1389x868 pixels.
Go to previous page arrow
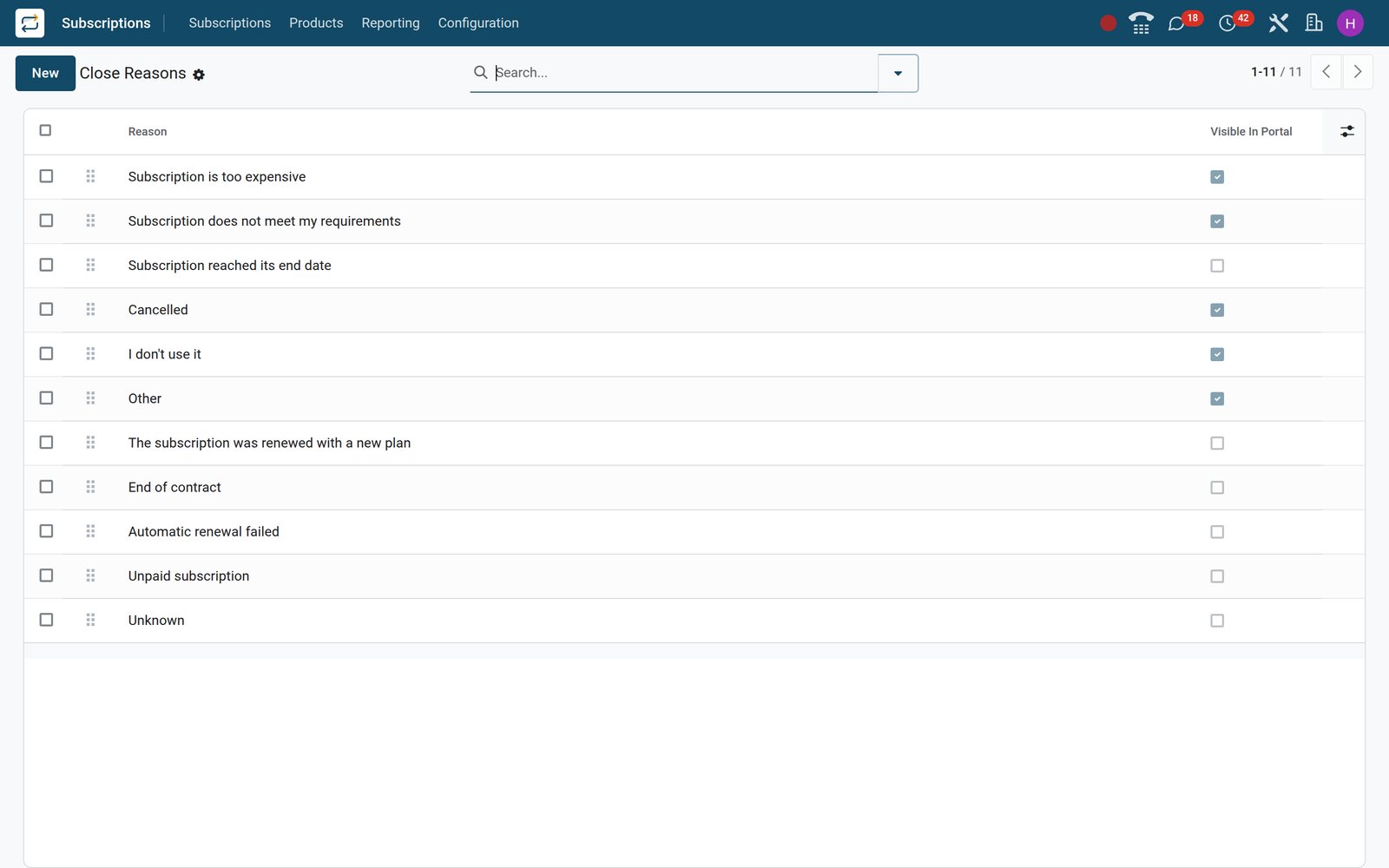pyautogui.click(x=1326, y=72)
